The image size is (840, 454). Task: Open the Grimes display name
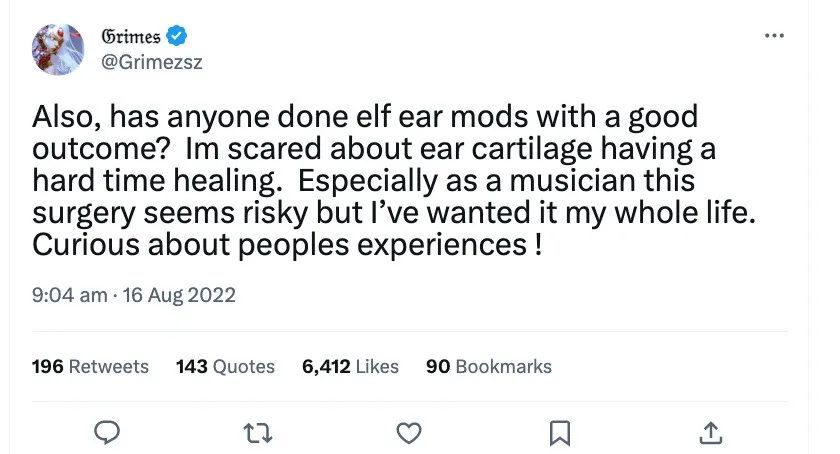(x=131, y=36)
